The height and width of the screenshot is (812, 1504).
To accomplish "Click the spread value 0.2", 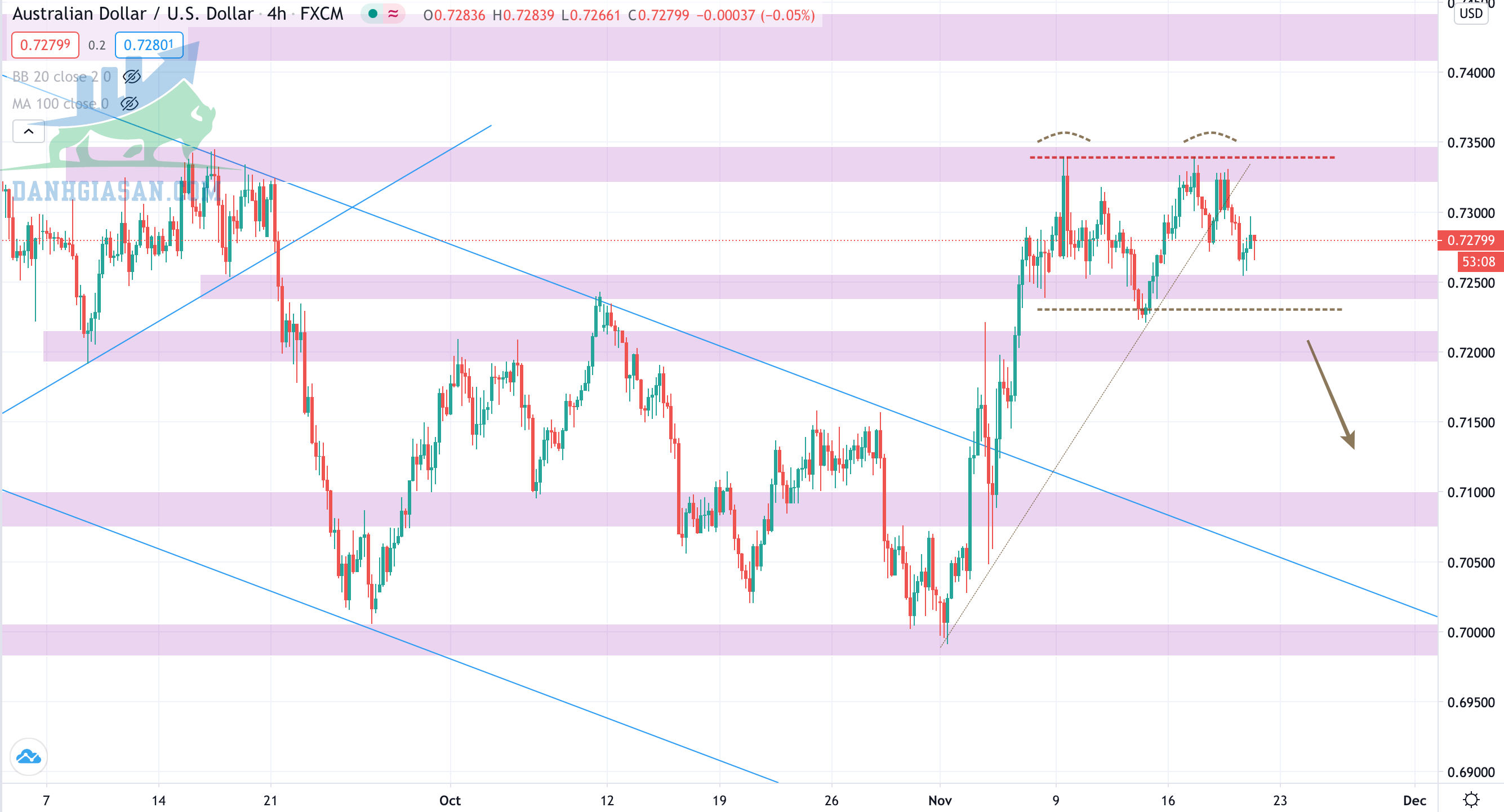I will pyautogui.click(x=97, y=46).
